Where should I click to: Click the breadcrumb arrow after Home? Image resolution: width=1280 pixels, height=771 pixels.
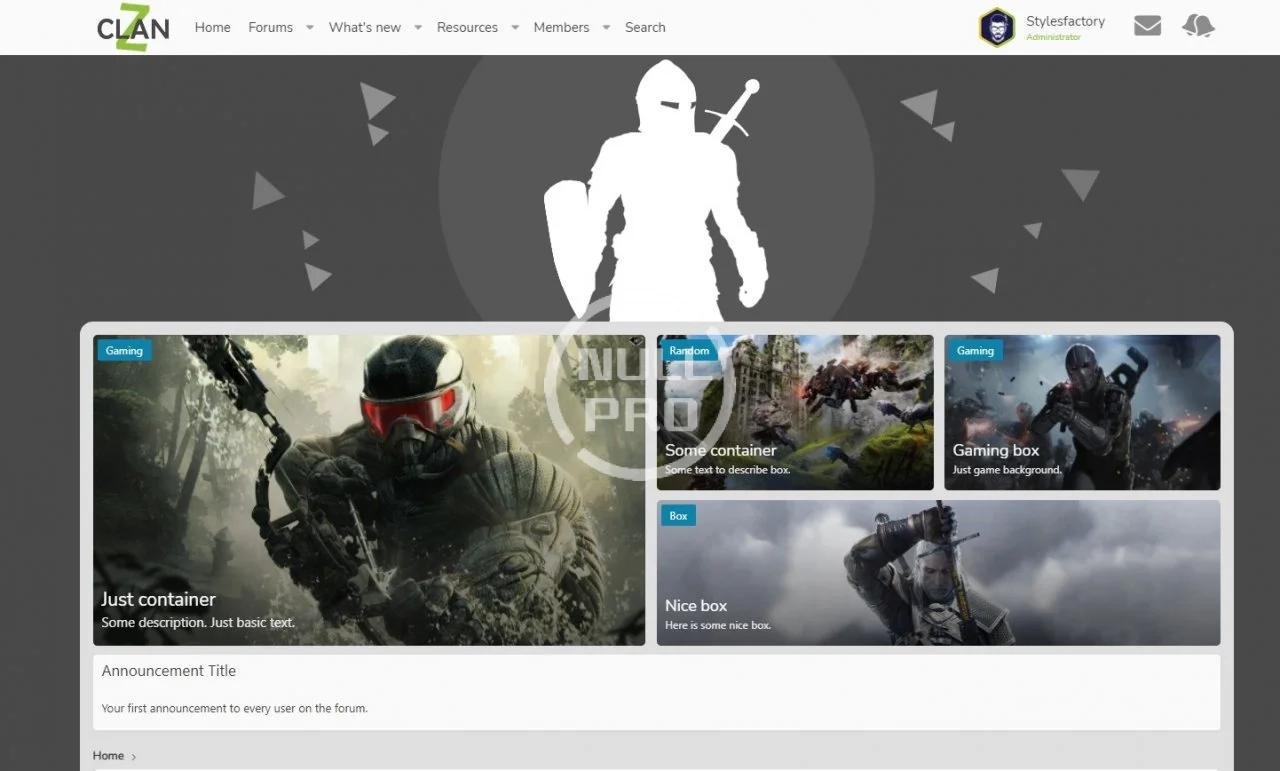click(134, 757)
